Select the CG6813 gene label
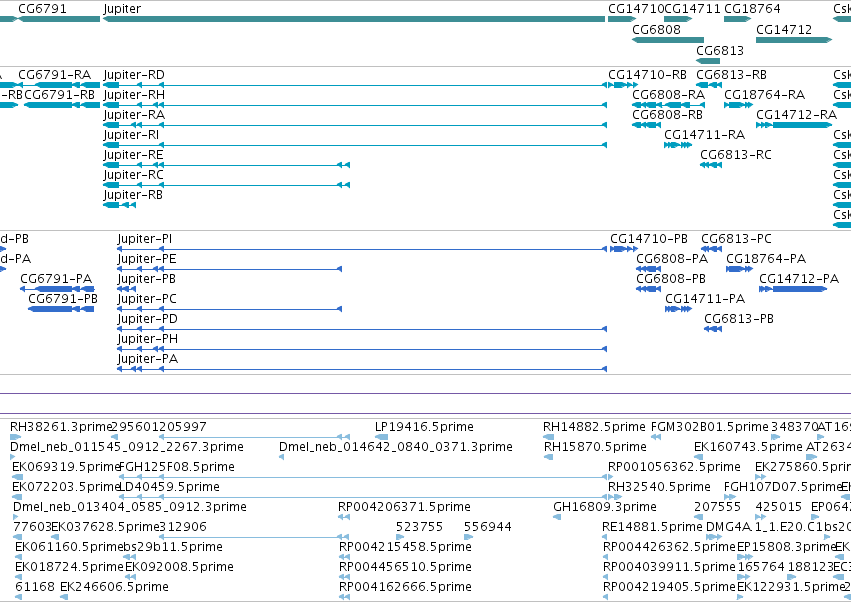The height and width of the screenshot is (602, 851). 720,50
